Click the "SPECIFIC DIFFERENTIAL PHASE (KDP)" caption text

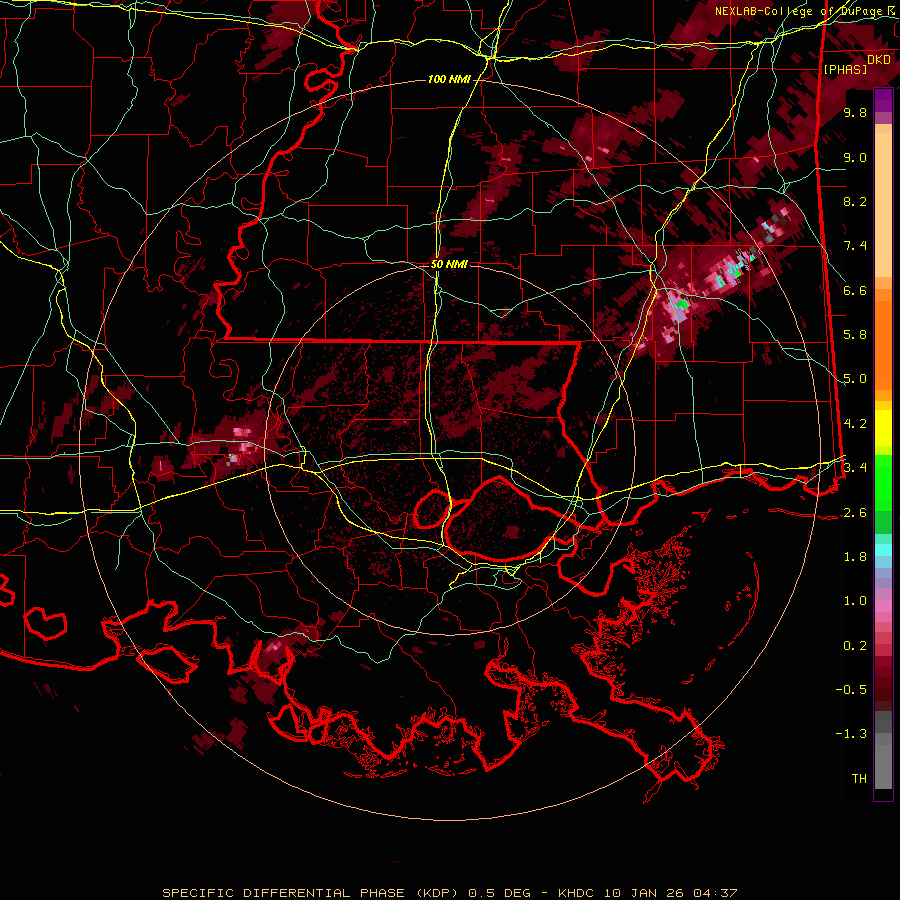point(311,893)
